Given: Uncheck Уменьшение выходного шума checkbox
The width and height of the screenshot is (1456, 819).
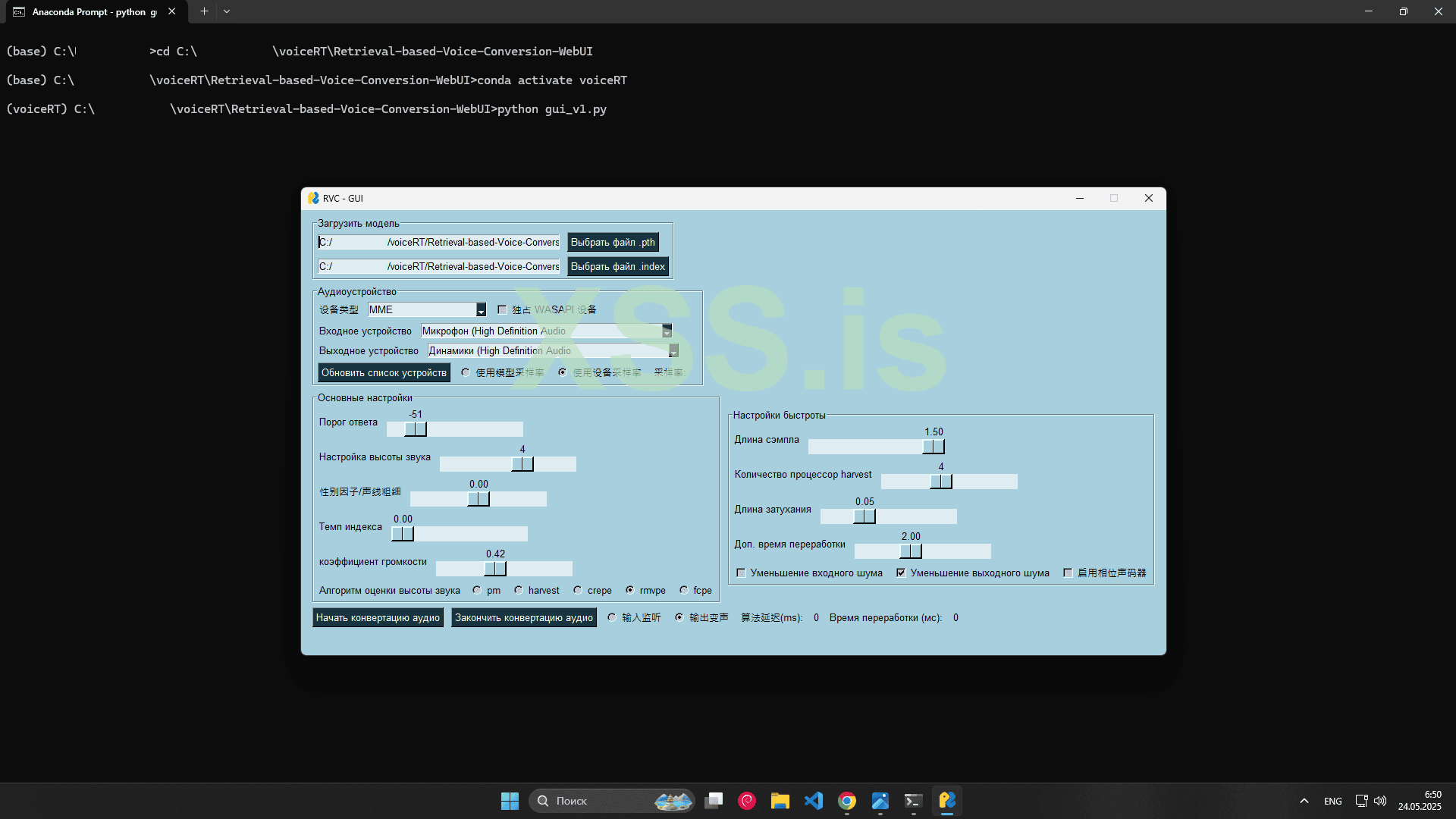Looking at the screenshot, I should point(901,573).
